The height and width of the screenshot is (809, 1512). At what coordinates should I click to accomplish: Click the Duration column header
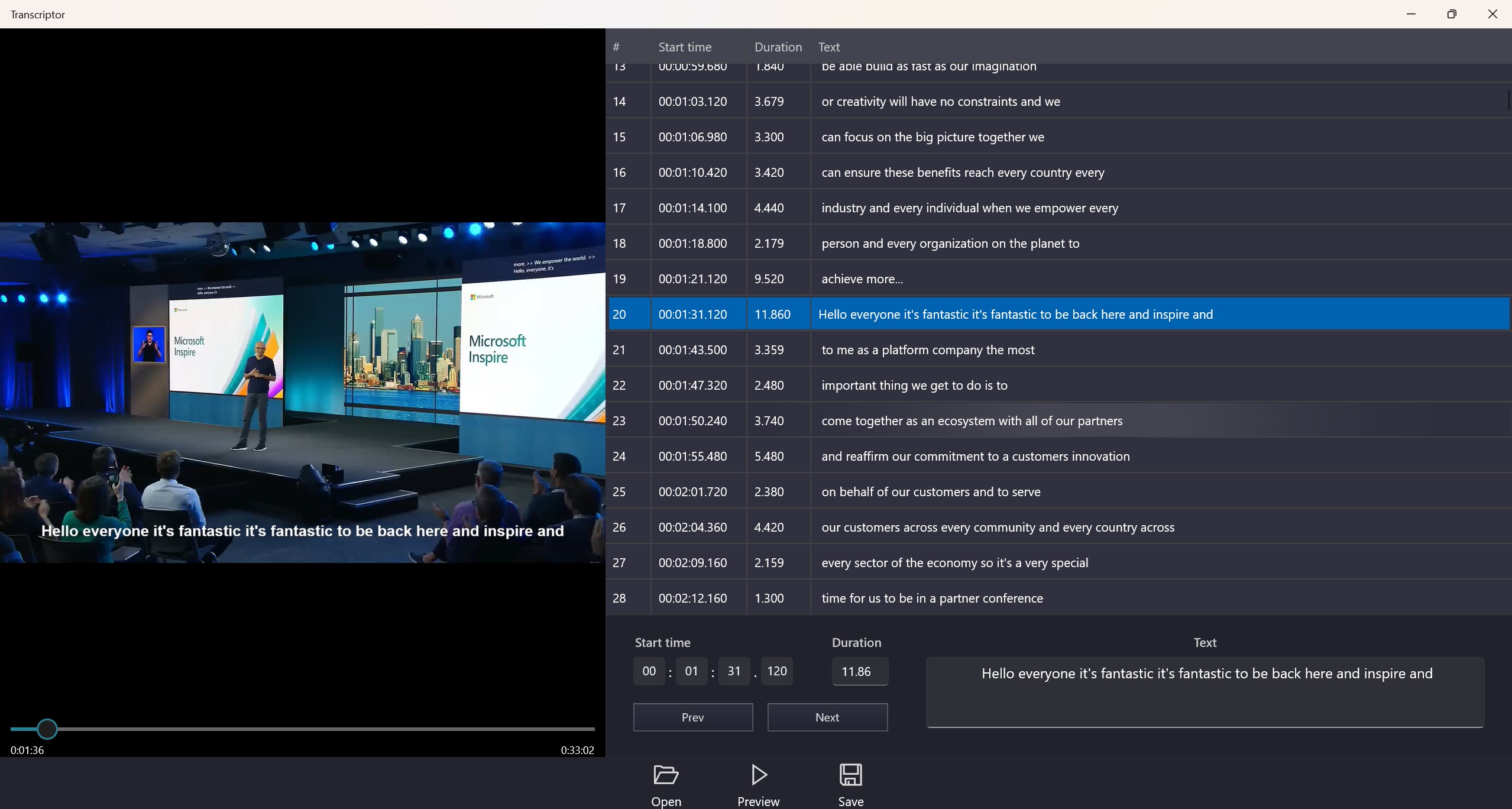(778, 47)
